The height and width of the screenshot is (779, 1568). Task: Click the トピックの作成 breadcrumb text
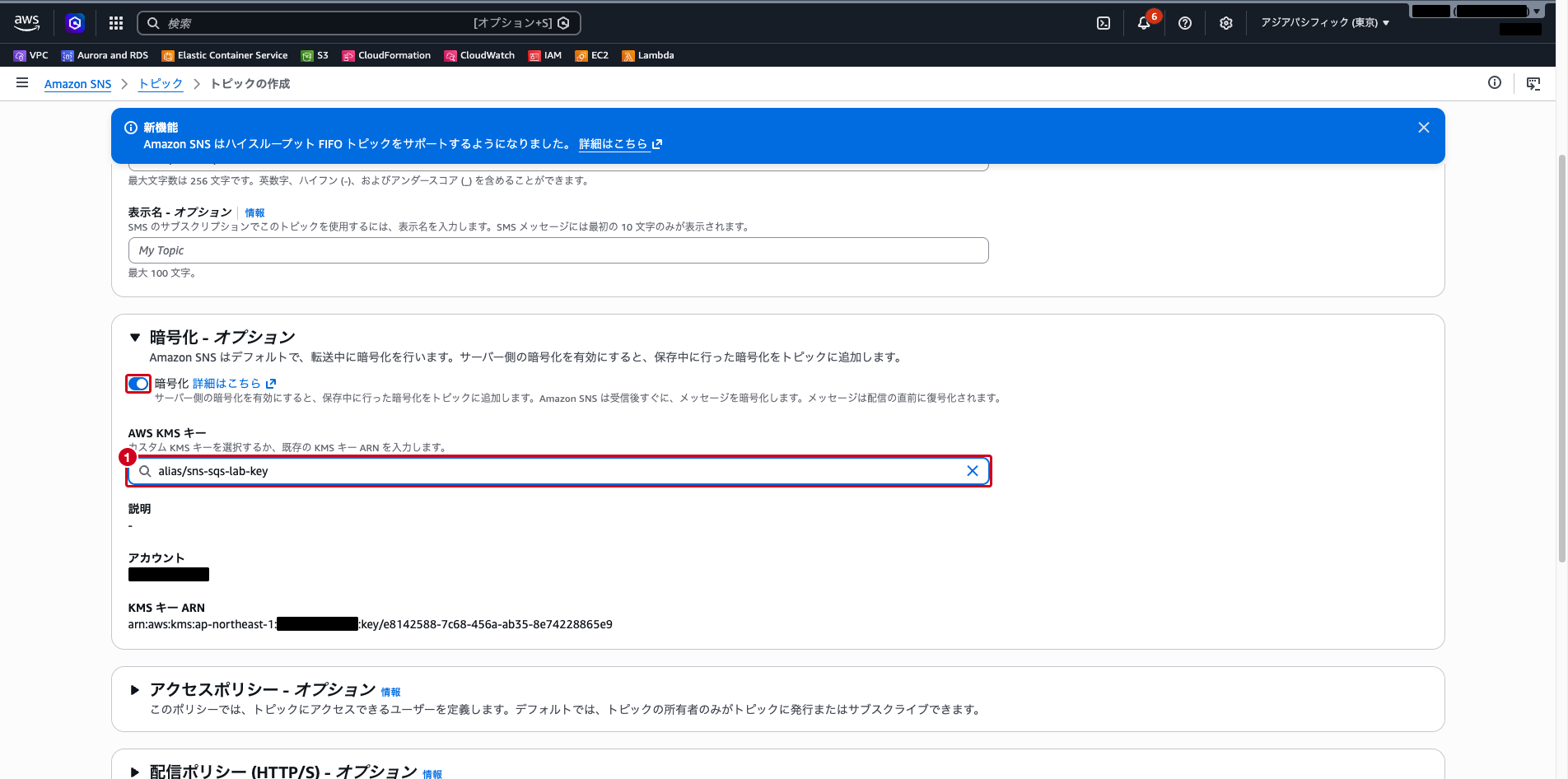click(250, 84)
